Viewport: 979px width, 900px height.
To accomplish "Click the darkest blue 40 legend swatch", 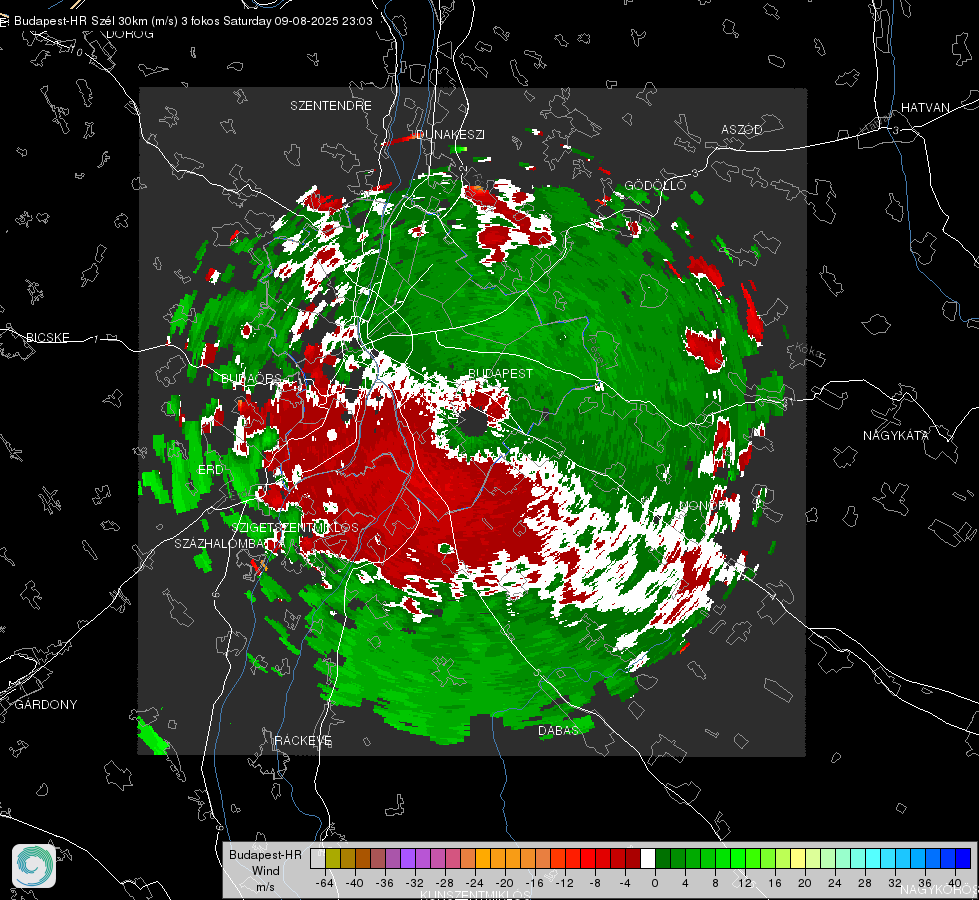I will tap(963, 858).
